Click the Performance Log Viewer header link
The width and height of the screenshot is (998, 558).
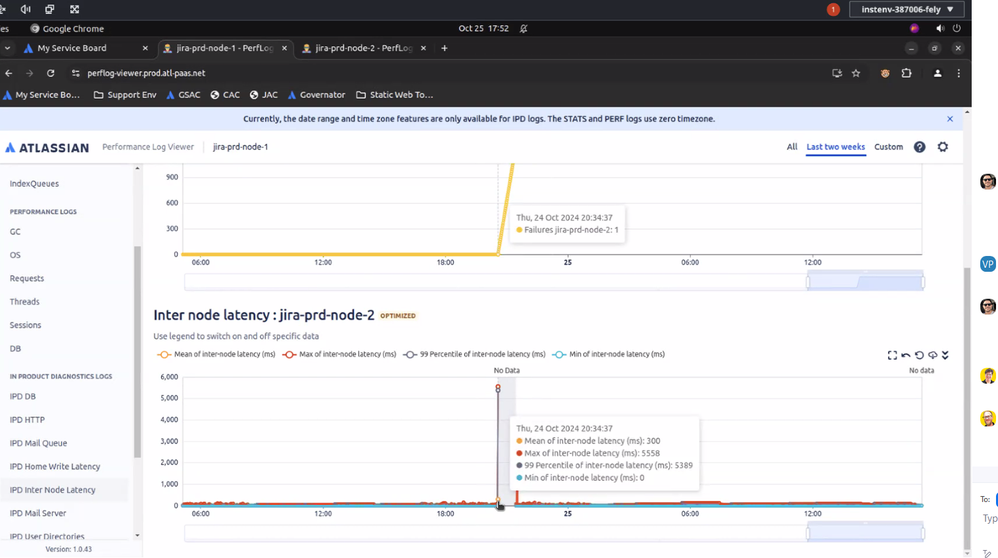(148, 147)
